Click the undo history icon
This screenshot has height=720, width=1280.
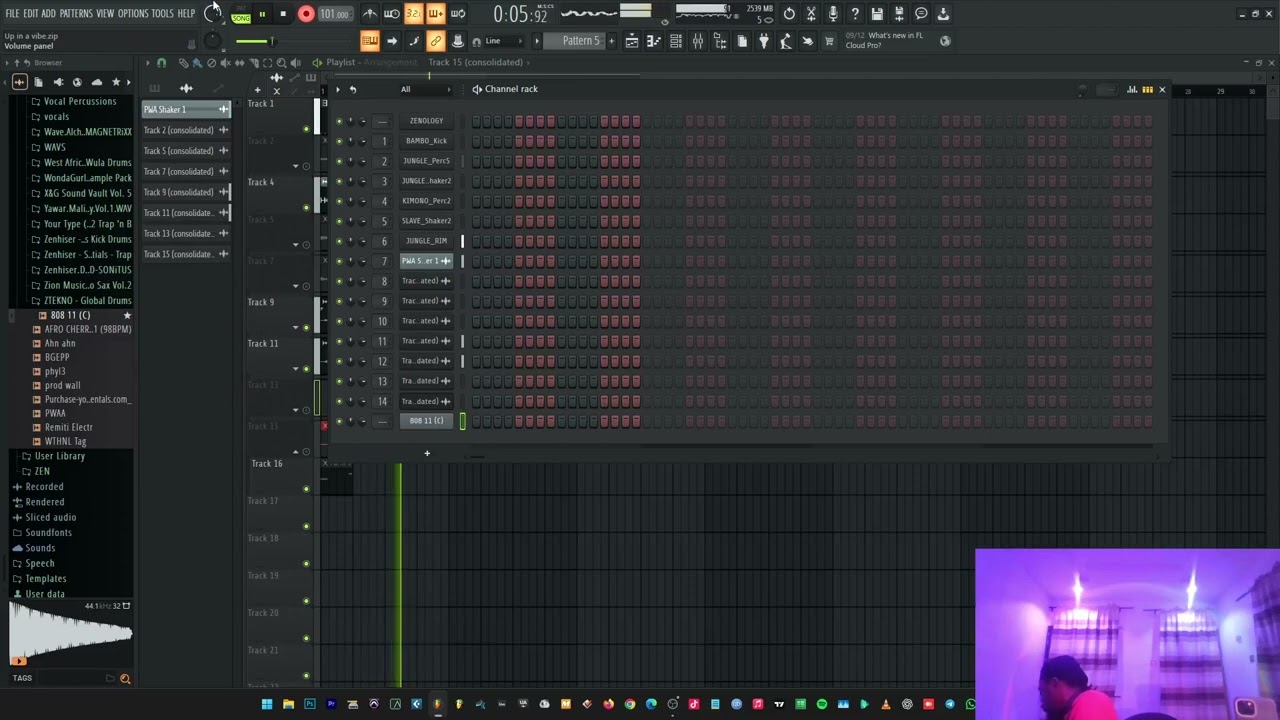pos(789,14)
